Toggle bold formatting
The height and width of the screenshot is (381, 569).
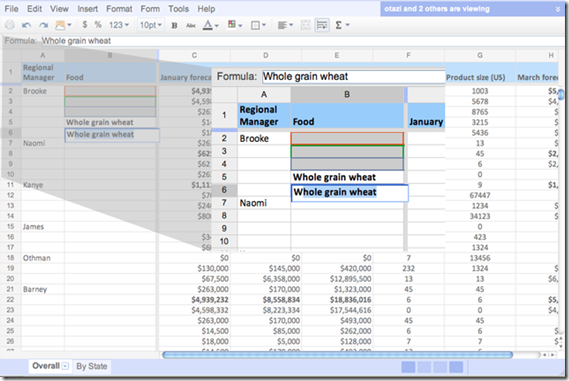pos(174,25)
